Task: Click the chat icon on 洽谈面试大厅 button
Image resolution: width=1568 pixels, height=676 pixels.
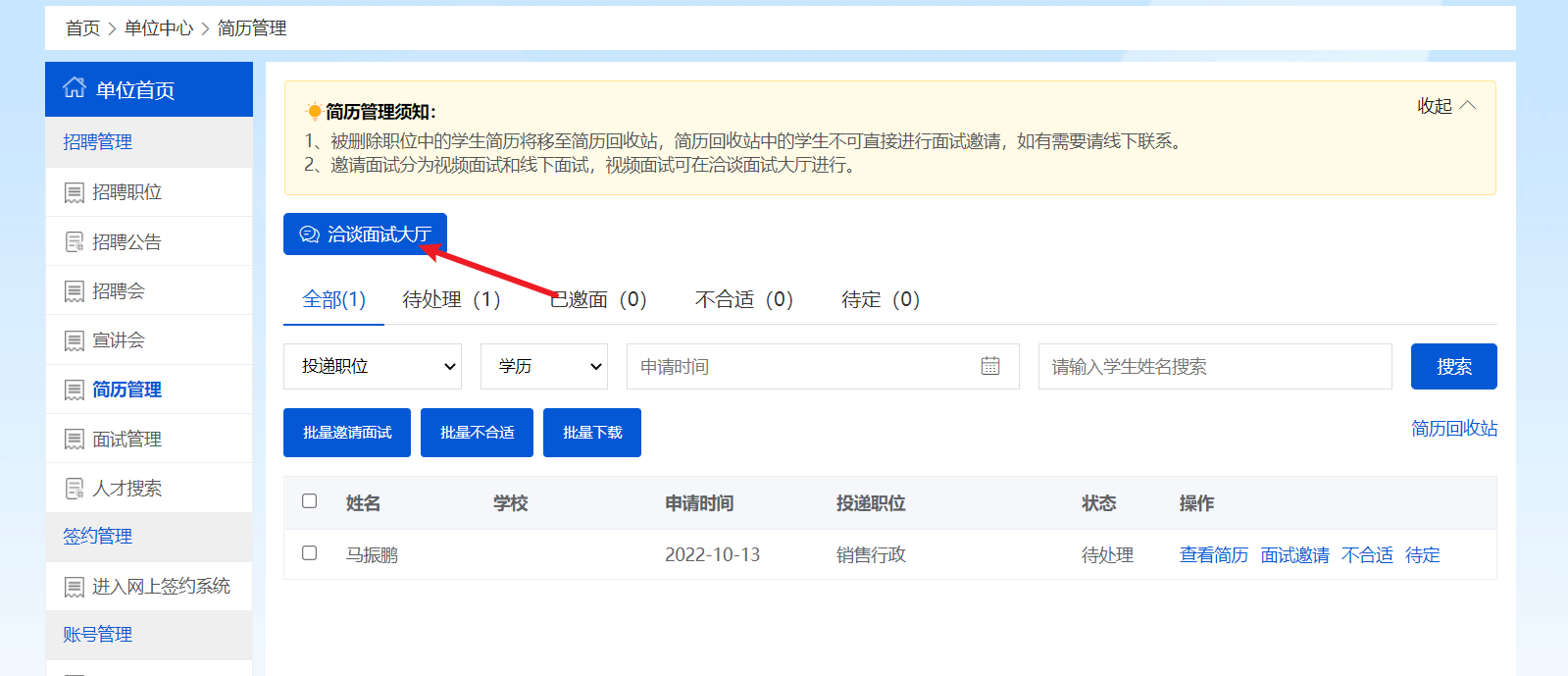Action: pos(309,234)
